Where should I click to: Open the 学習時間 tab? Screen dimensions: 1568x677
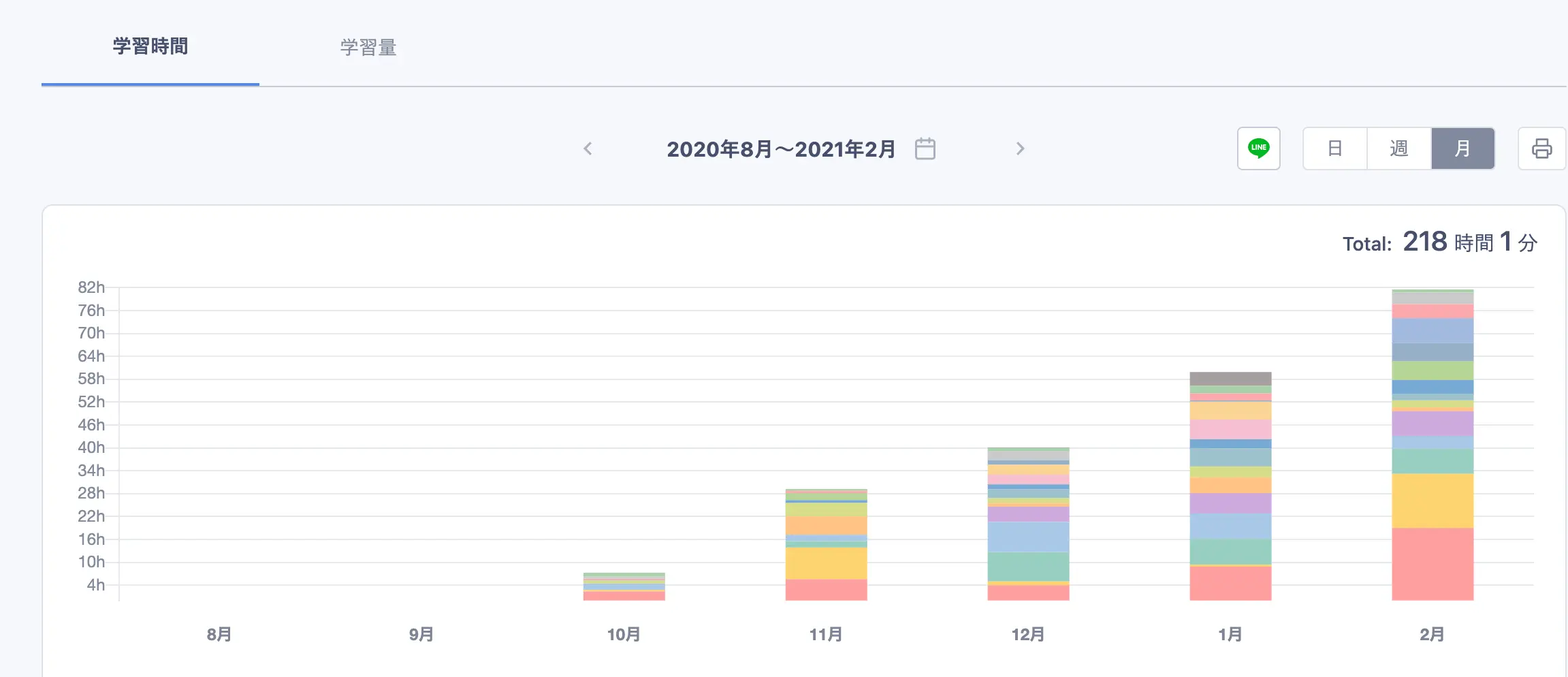tap(150, 46)
